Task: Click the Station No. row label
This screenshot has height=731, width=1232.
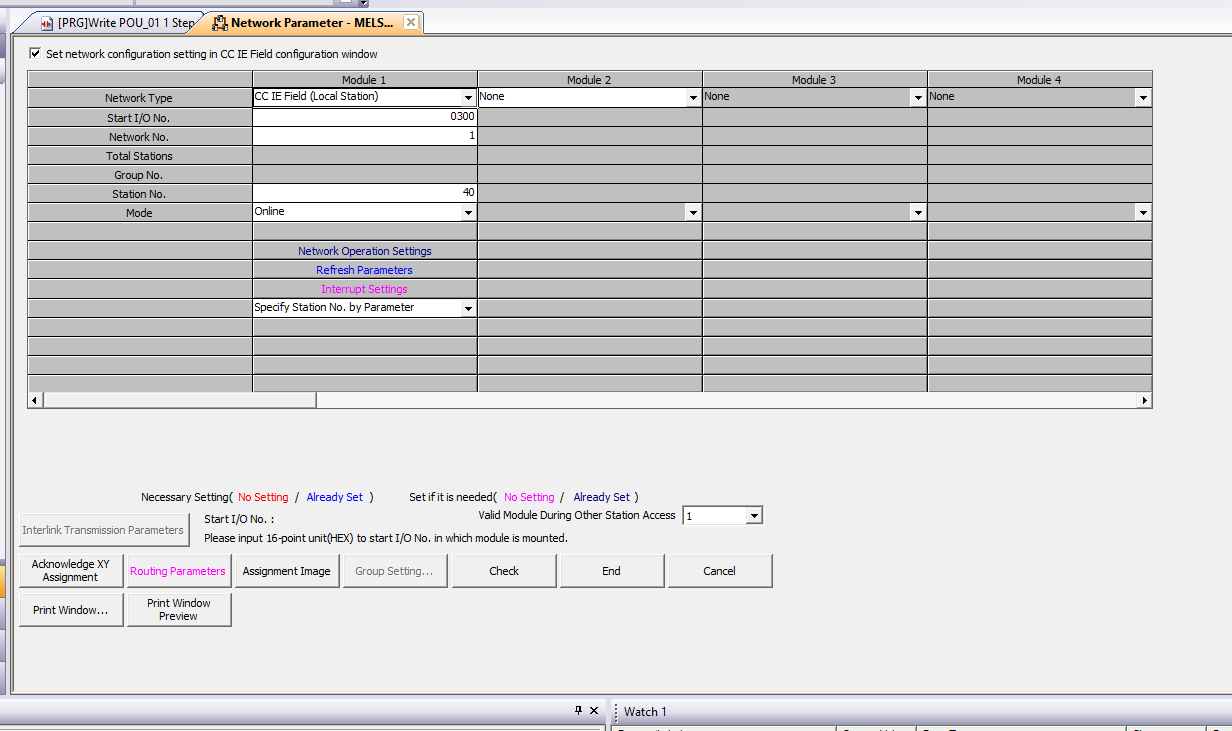Action: coord(139,194)
